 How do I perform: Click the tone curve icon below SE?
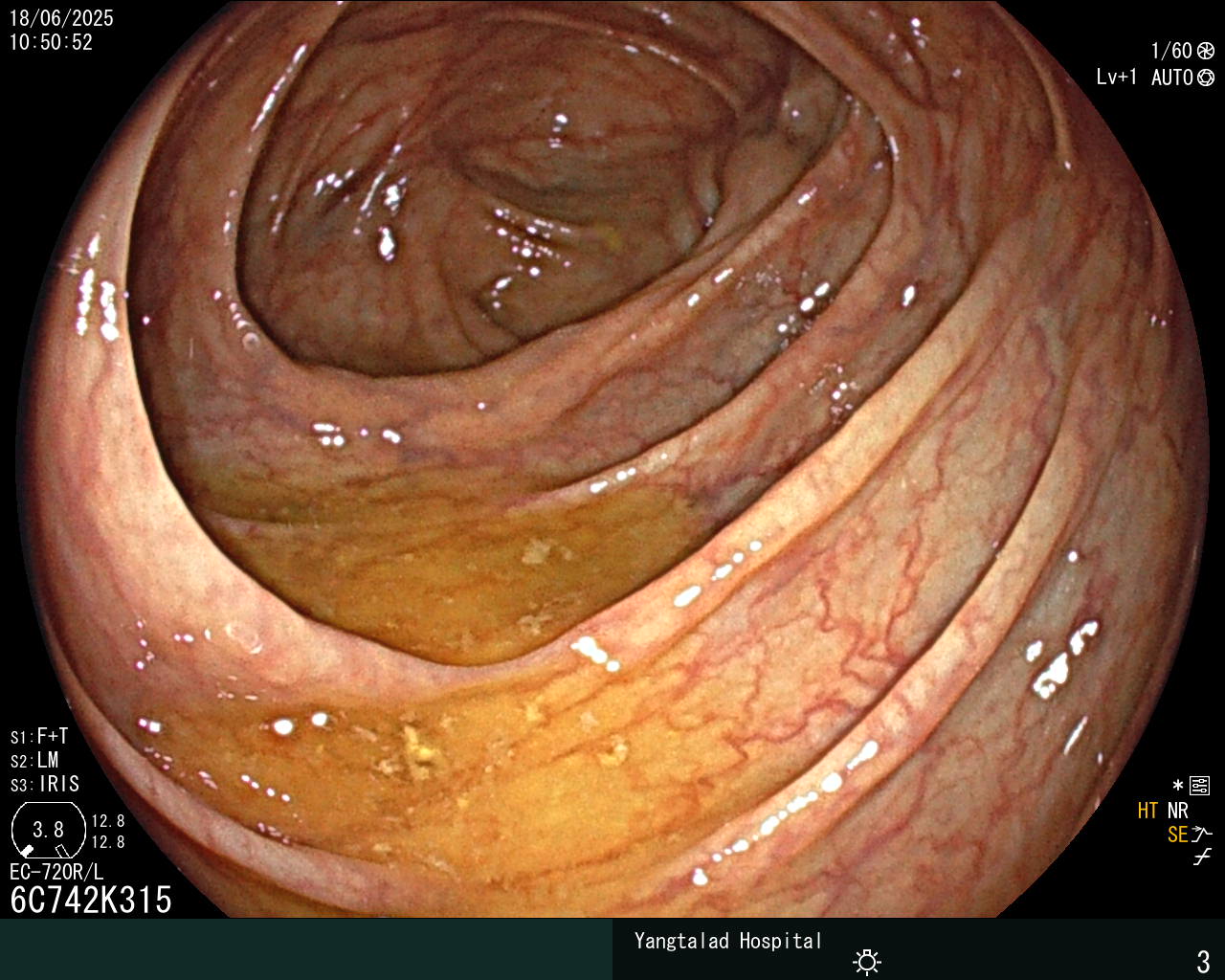pyautogui.click(x=1203, y=857)
